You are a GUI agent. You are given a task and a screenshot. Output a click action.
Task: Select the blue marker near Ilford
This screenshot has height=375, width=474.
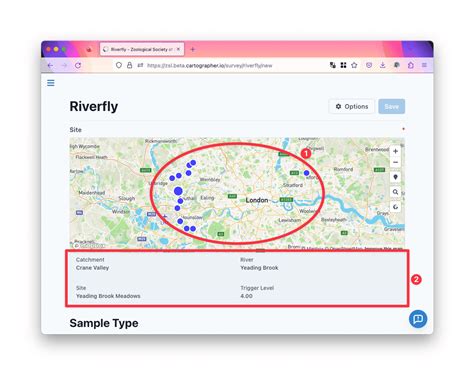click(306, 173)
